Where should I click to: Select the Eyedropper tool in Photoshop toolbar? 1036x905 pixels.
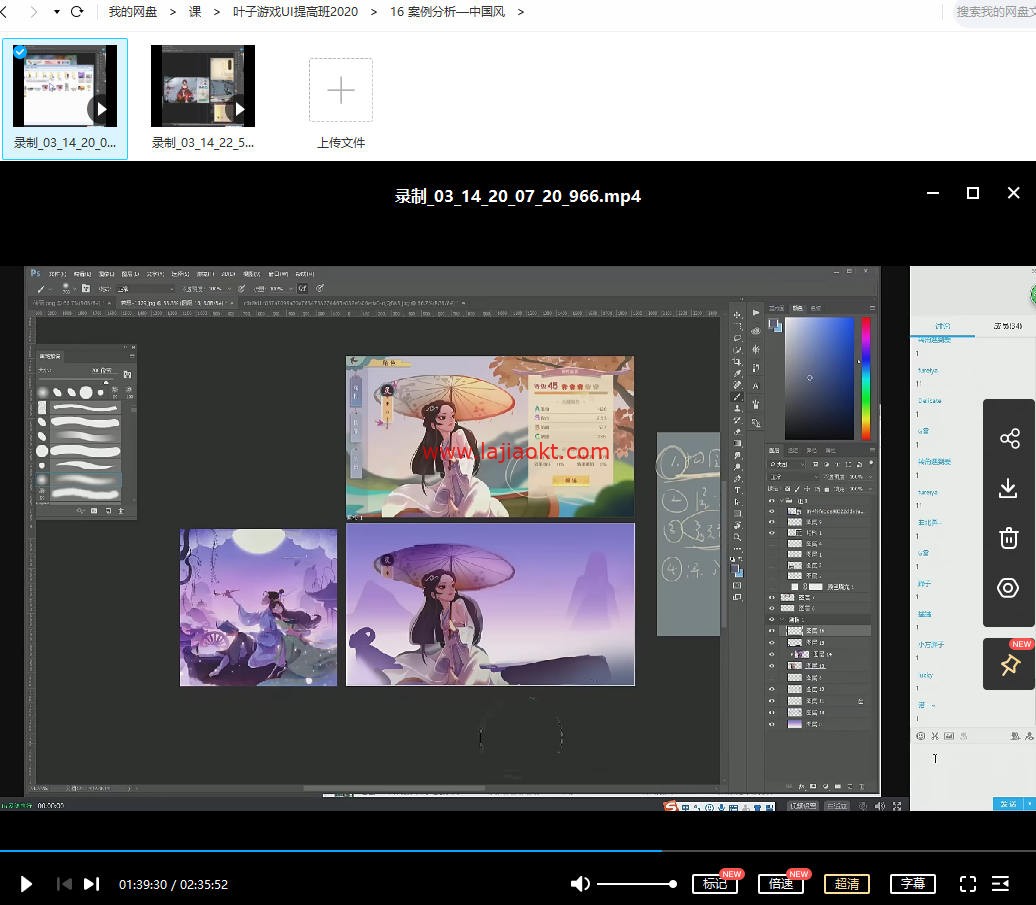(737, 374)
